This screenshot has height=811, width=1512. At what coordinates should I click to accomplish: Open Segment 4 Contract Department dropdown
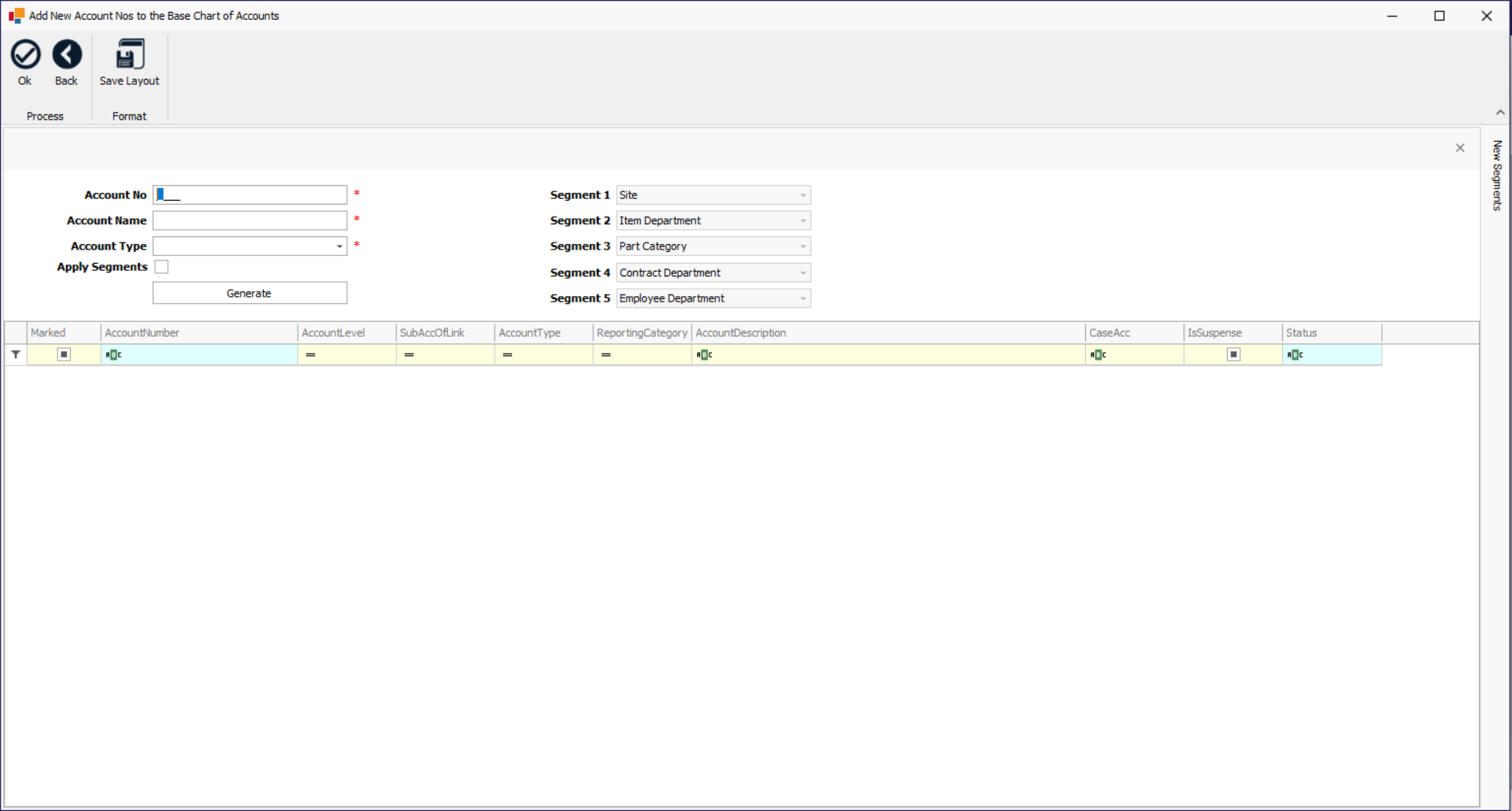(x=802, y=273)
